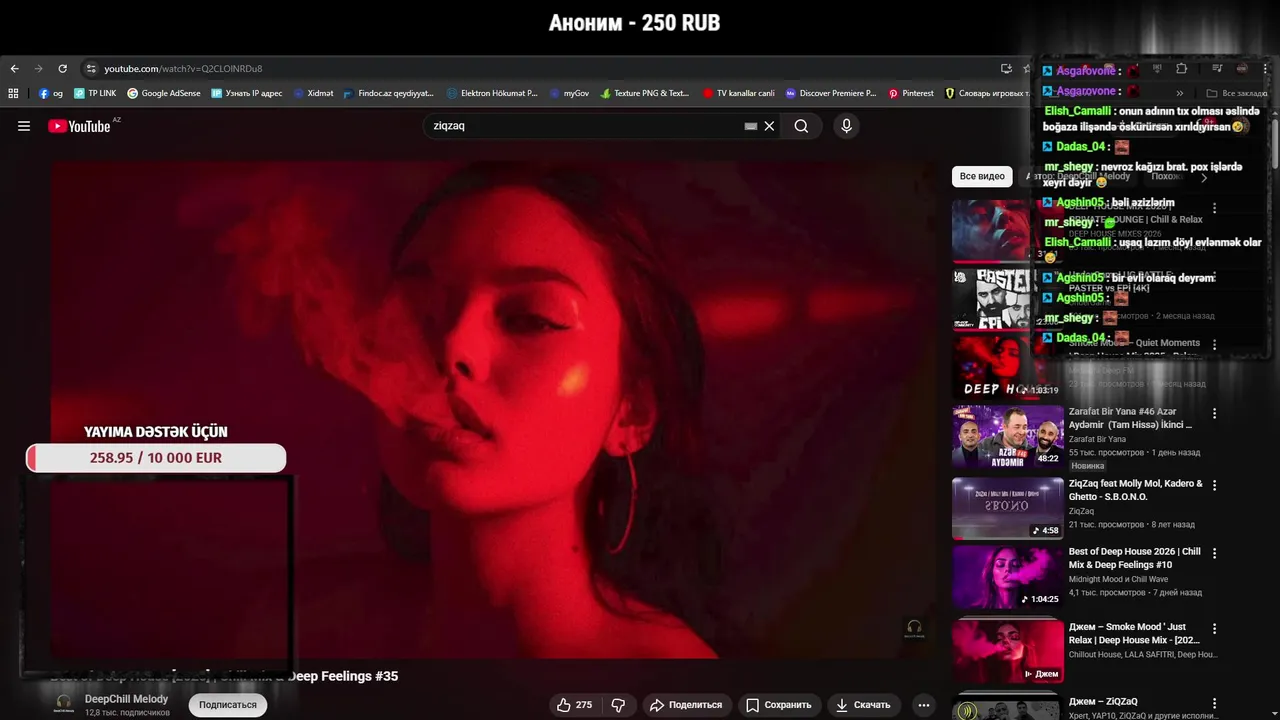1280x720 pixels.
Task: Click the Подписаться button
Action: pyautogui.click(x=228, y=705)
